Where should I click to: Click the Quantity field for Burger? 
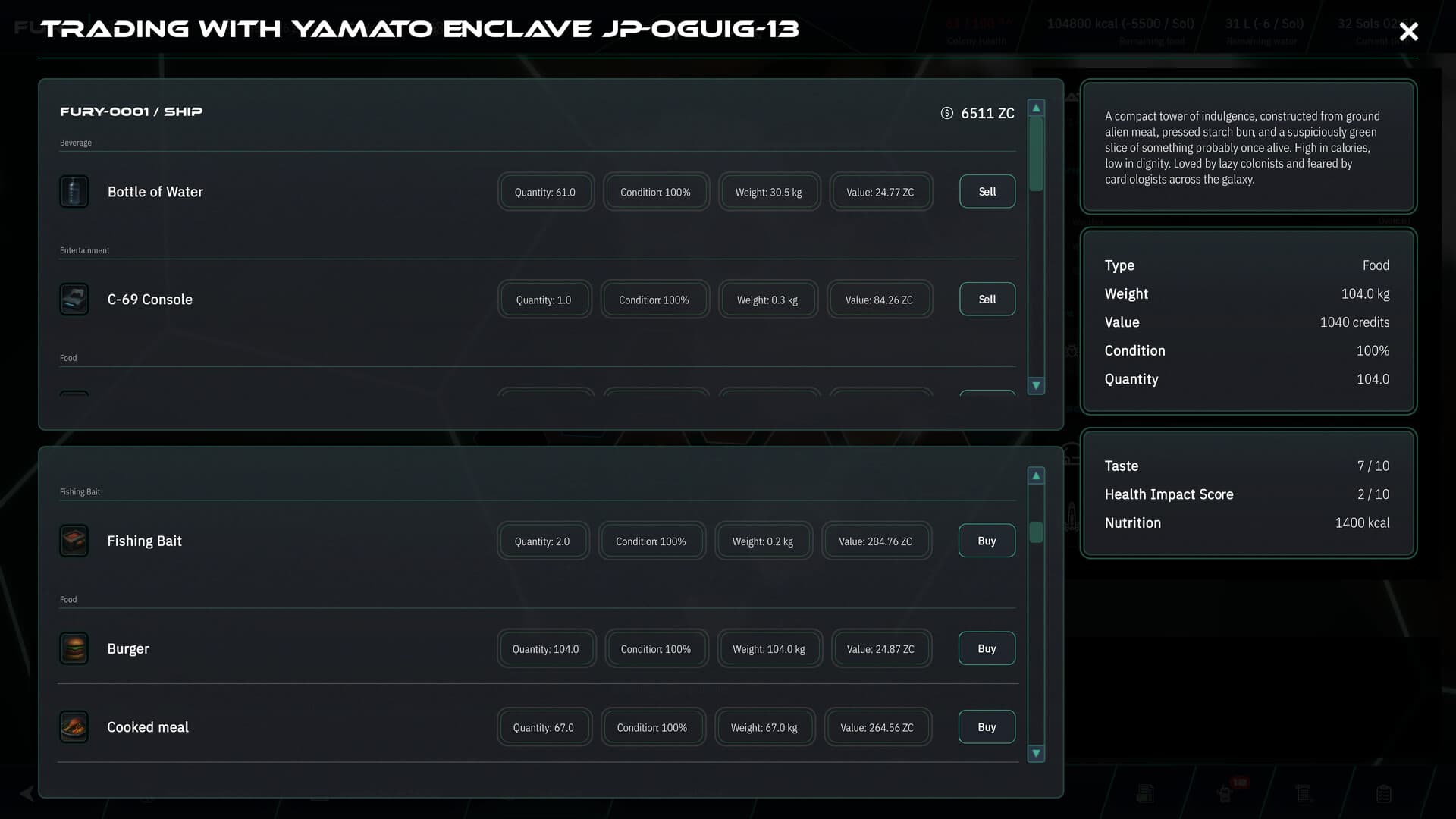[546, 648]
